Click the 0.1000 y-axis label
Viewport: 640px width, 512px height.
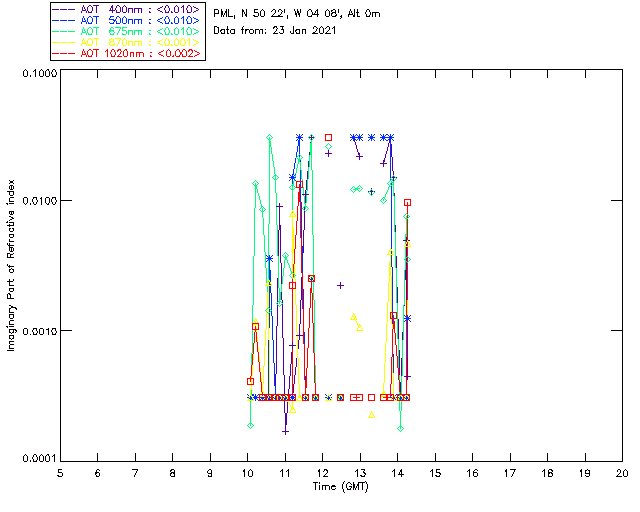39,73
